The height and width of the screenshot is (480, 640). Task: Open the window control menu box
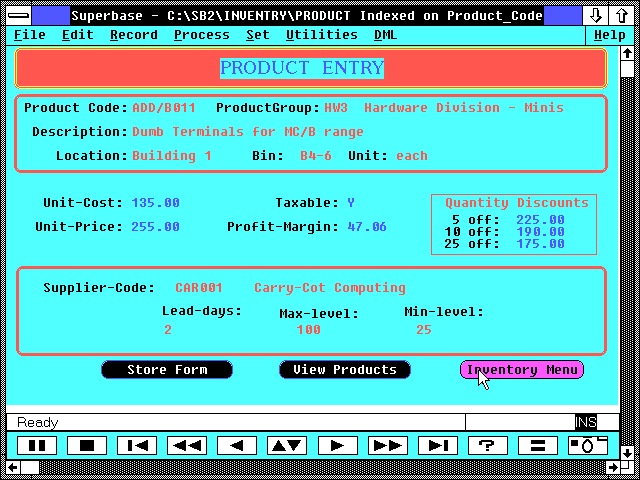pyautogui.click(x=18, y=16)
